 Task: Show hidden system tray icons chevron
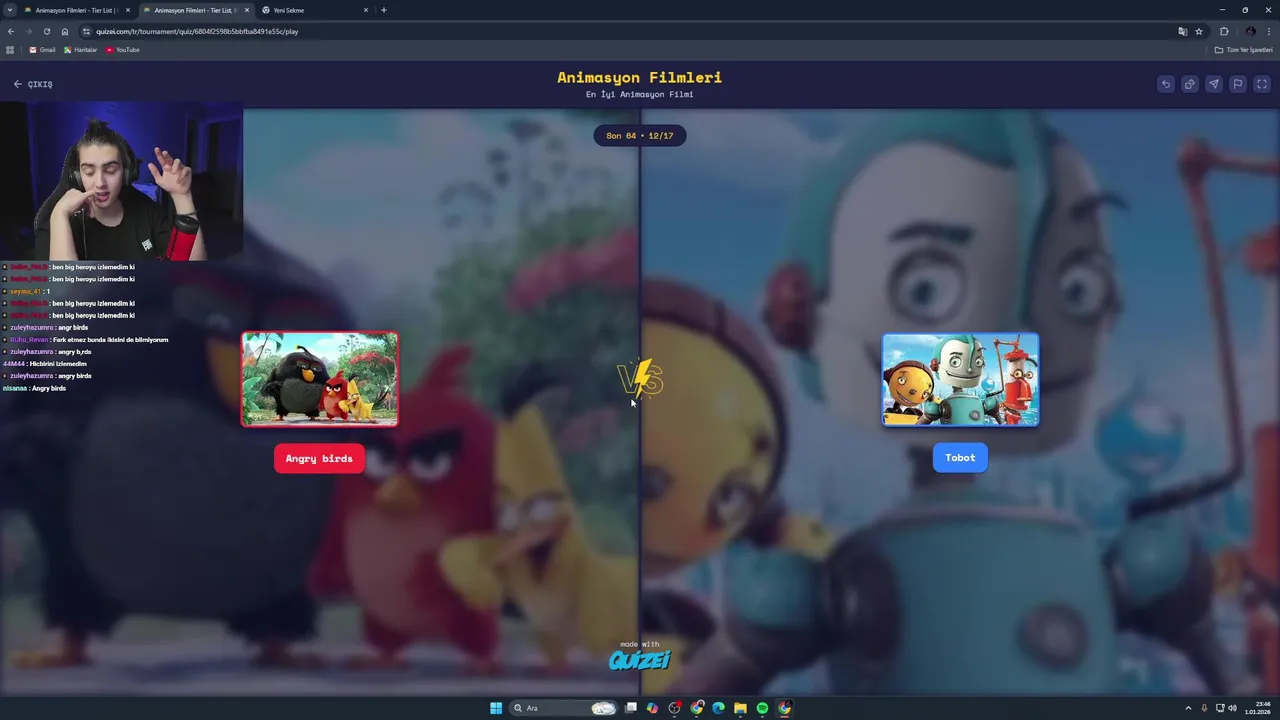click(1188, 708)
